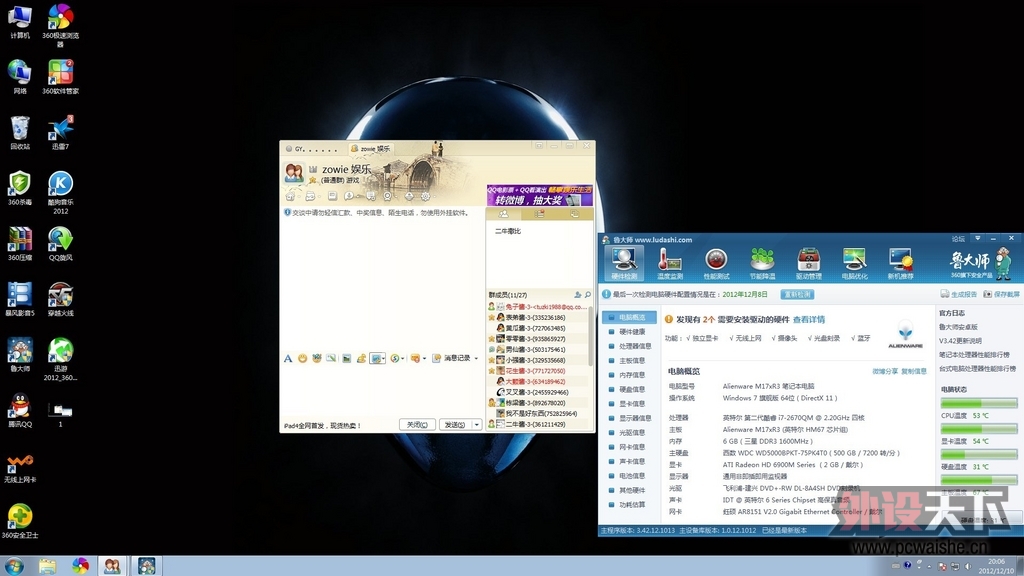The height and width of the screenshot is (576, 1024).
Task: Open 电脑优化 monitor icon
Action: [x=854, y=263]
